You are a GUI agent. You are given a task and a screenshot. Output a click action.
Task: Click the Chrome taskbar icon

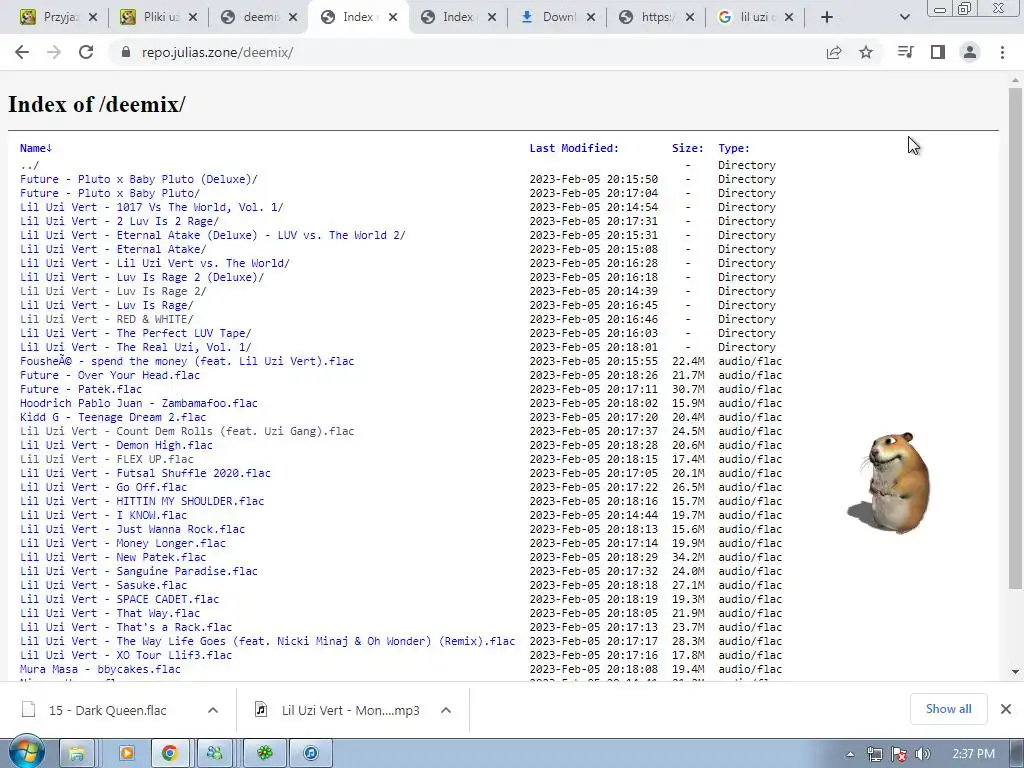170,754
